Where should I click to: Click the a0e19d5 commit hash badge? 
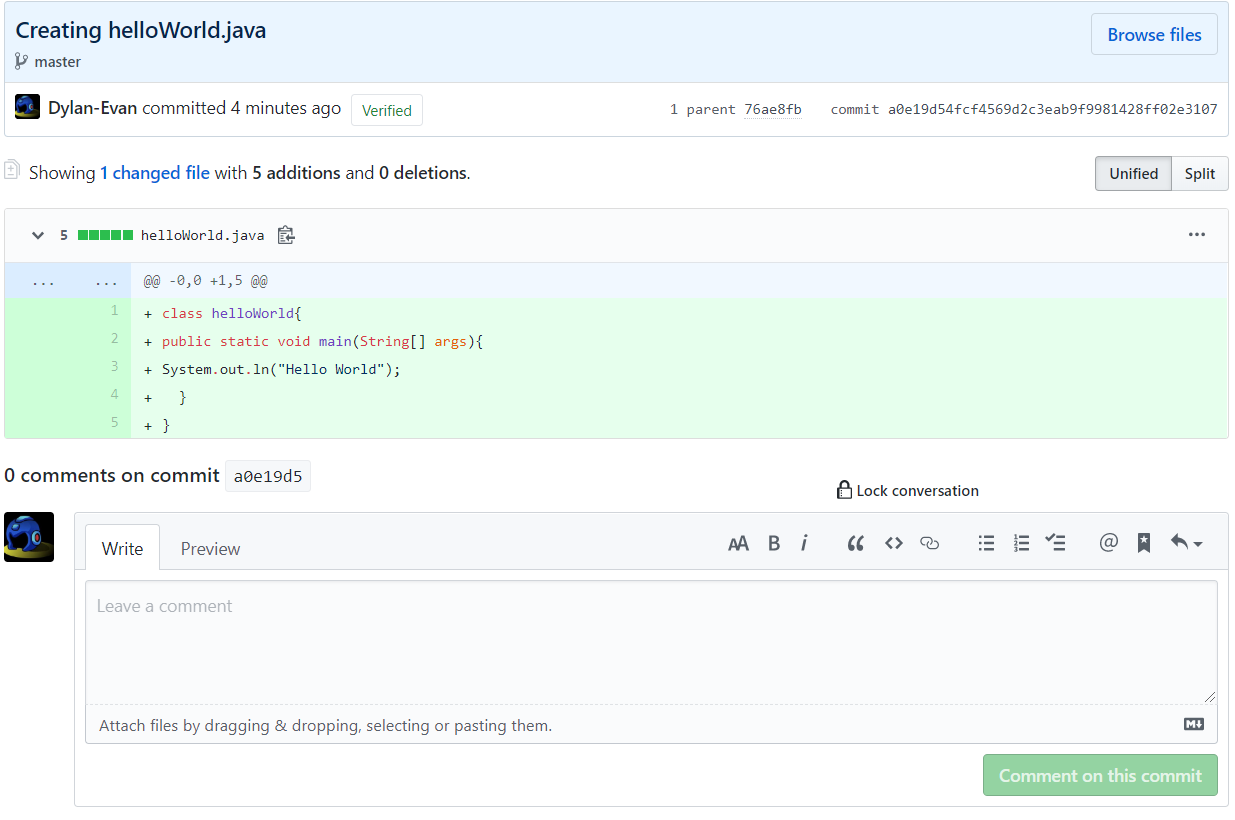click(x=268, y=476)
